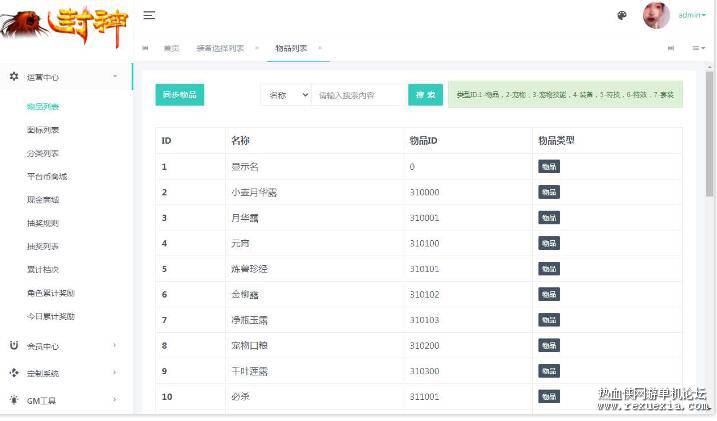This screenshot has height=421, width=717.
Task: Open 图标列表 in sidebar
Action: pyautogui.click(x=43, y=130)
